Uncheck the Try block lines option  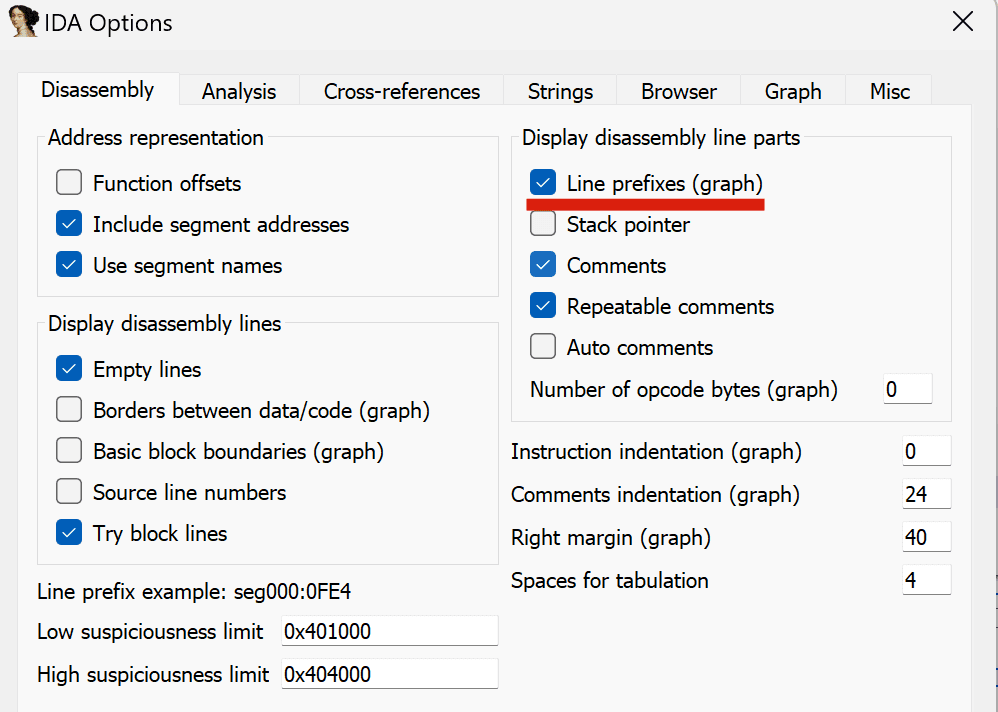point(69,533)
